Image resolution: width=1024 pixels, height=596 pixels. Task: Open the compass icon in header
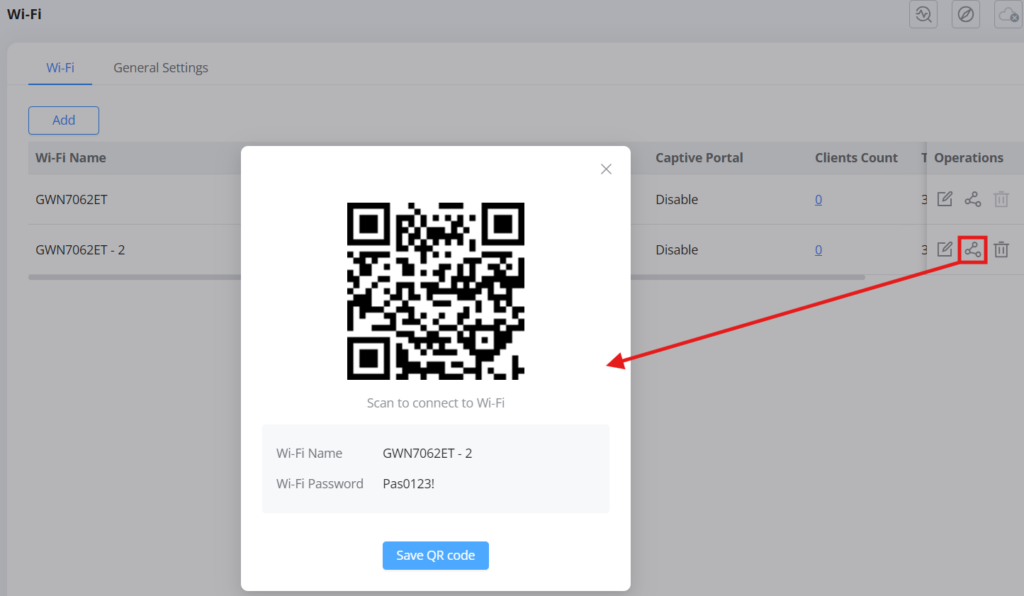click(x=965, y=14)
